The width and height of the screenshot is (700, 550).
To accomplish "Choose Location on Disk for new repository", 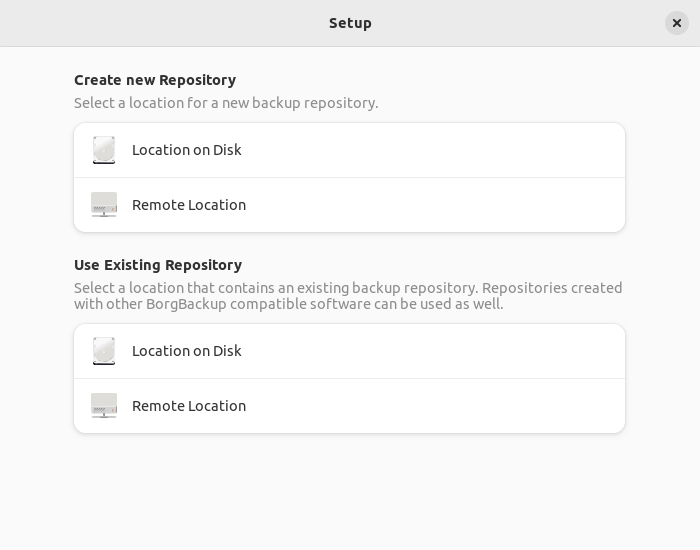I will (x=349, y=150).
